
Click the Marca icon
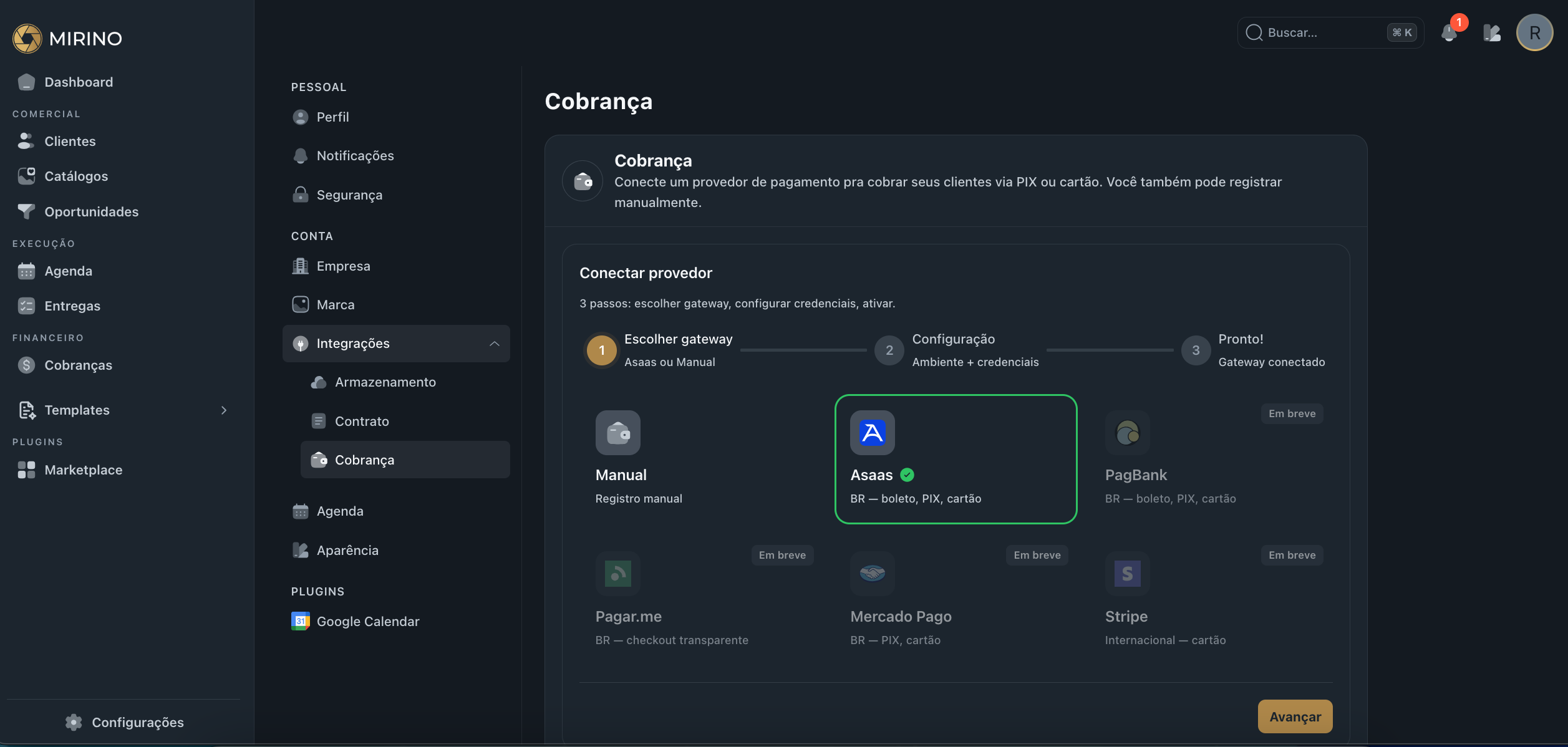coord(301,305)
